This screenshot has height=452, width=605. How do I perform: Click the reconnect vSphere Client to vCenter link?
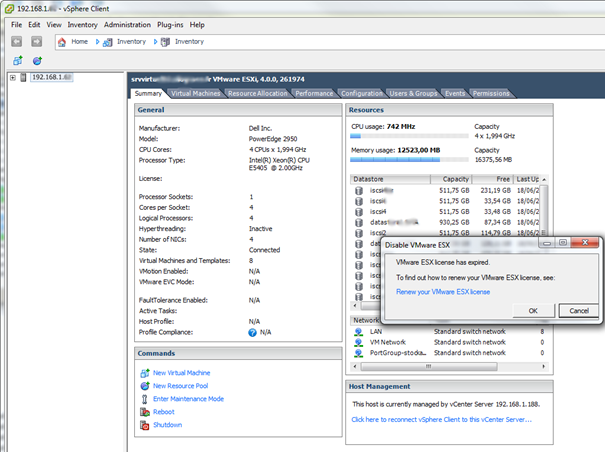tap(441, 420)
